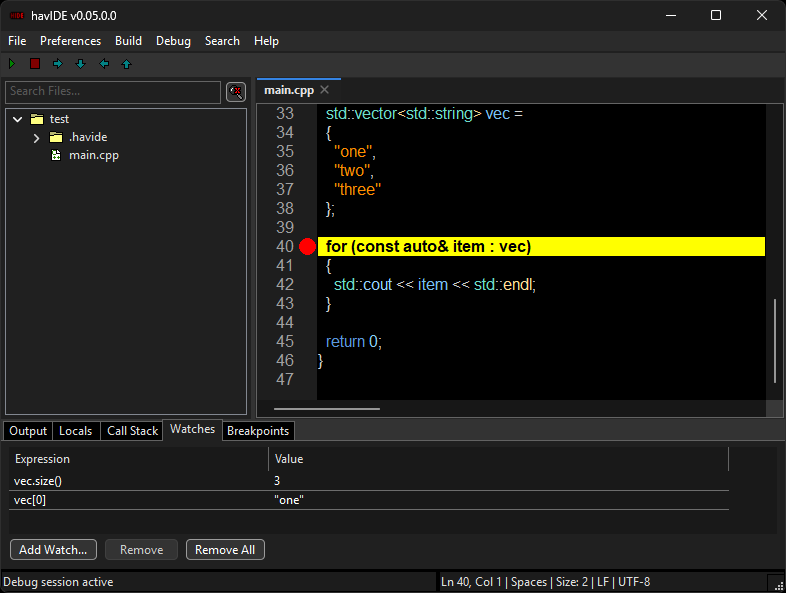Click in the Search Files input field
This screenshot has width=786, height=593.
coord(112,92)
